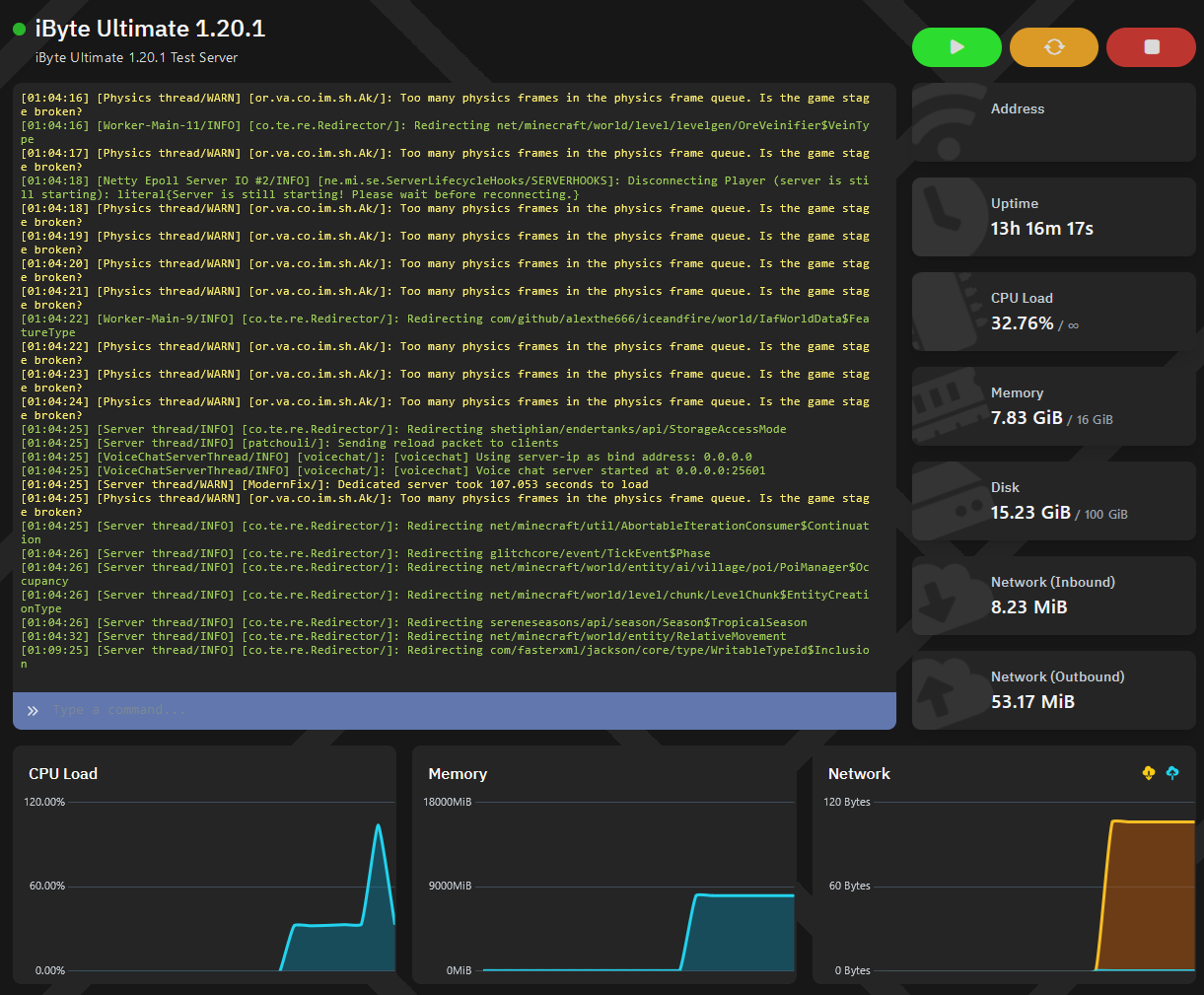The height and width of the screenshot is (995, 1204).
Task: Click the Address wifi icon
Action: pos(948,122)
